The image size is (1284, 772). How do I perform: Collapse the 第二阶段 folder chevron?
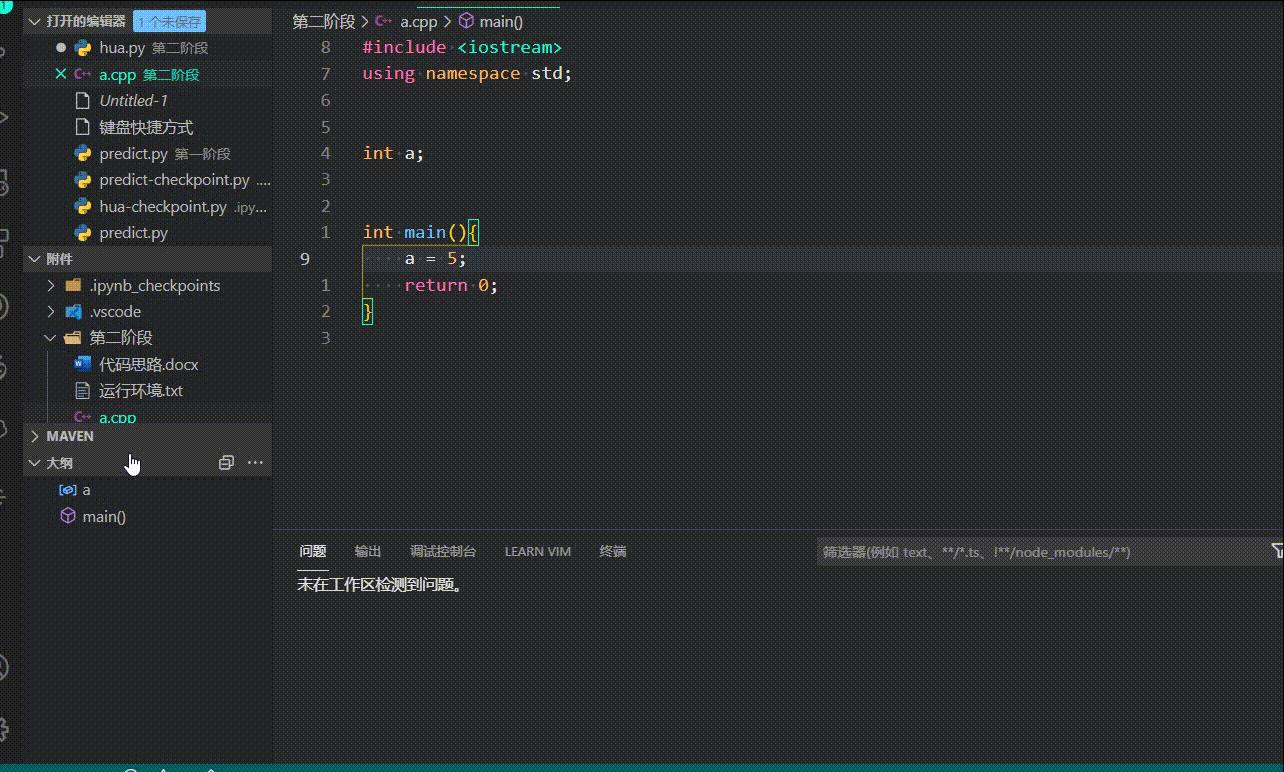pyautogui.click(x=52, y=338)
